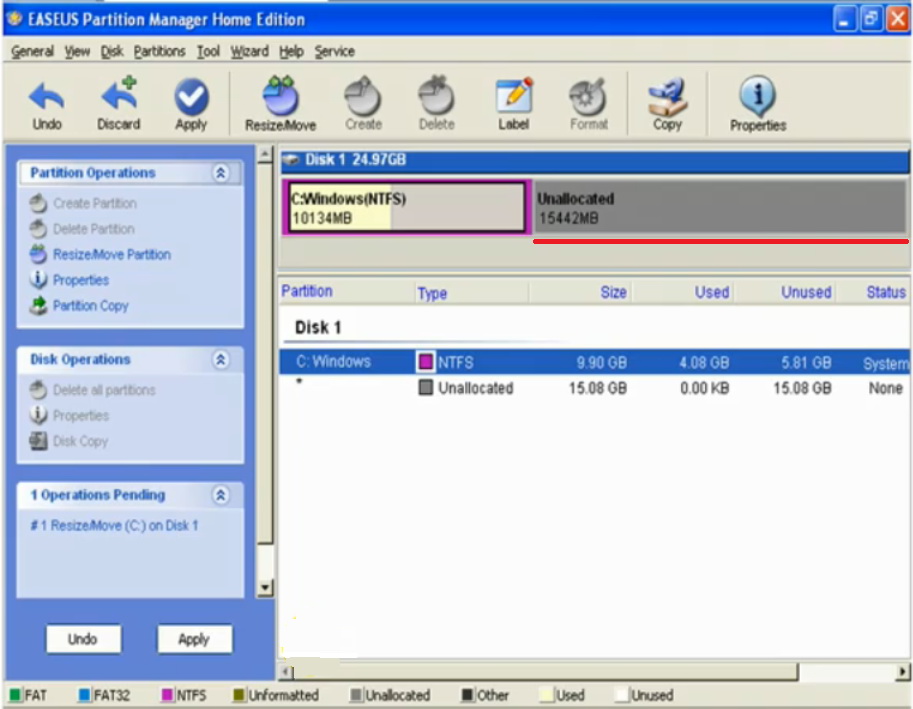Open the View menu
Image resolution: width=913 pixels, height=709 pixels.
(x=77, y=51)
